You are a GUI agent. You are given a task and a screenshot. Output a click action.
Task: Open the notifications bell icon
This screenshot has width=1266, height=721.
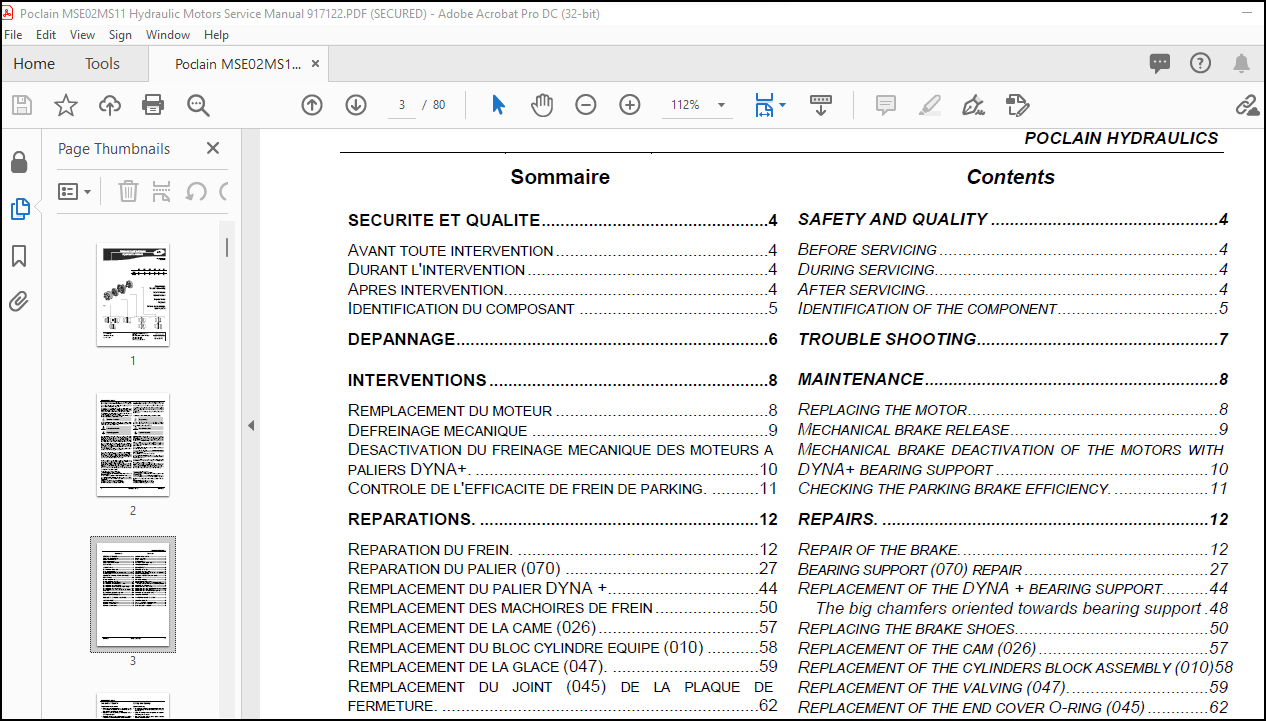point(1241,64)
